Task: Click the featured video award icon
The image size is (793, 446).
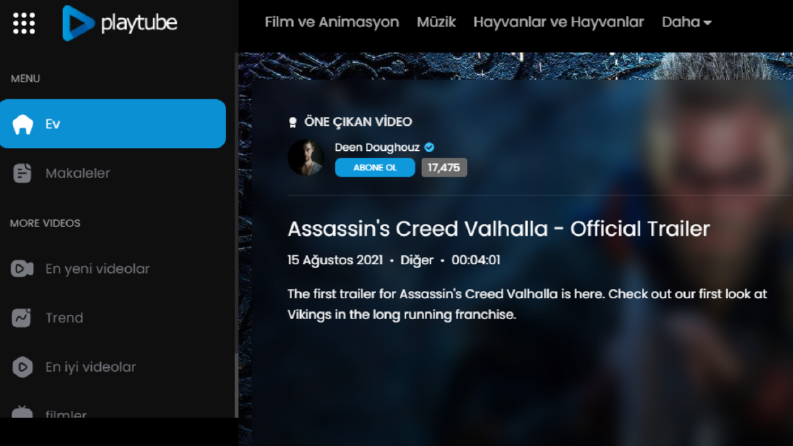Action: pyautogui.click(x=292, y=122)
